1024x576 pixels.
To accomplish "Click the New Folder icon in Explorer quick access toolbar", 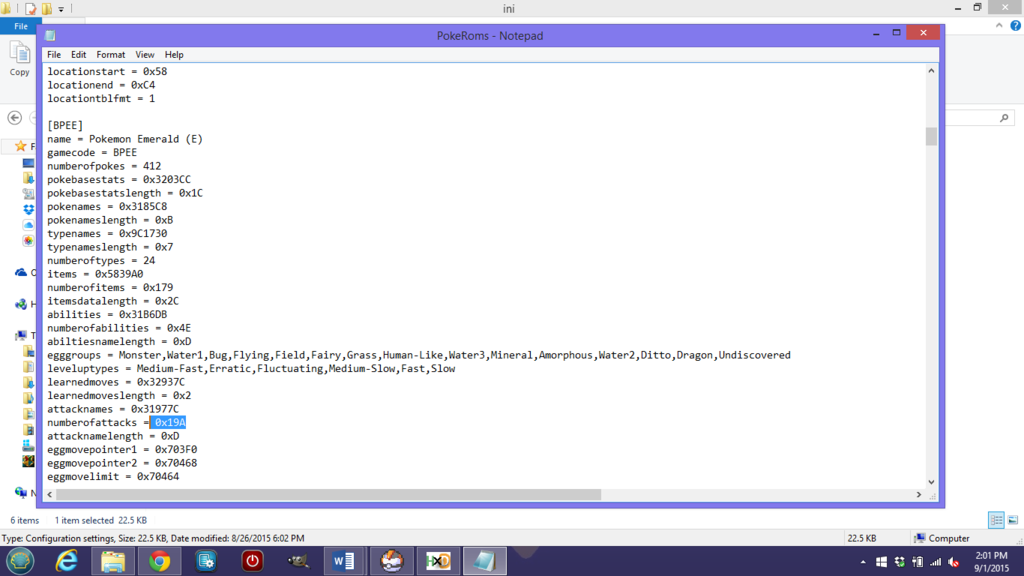I will pos(47,8).
